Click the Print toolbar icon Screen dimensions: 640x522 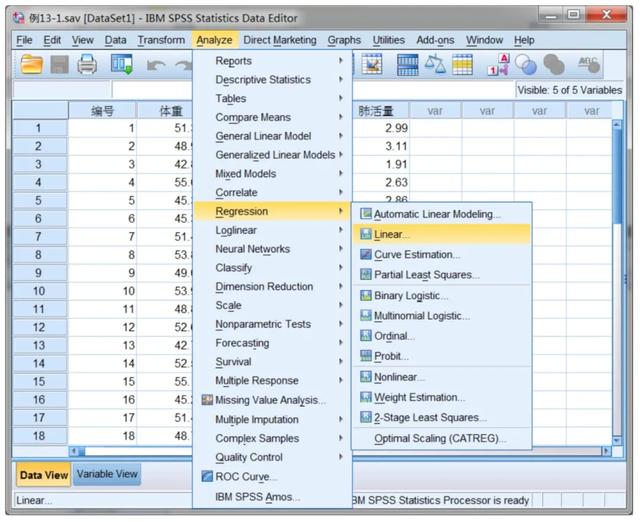(x=87, y=64)
